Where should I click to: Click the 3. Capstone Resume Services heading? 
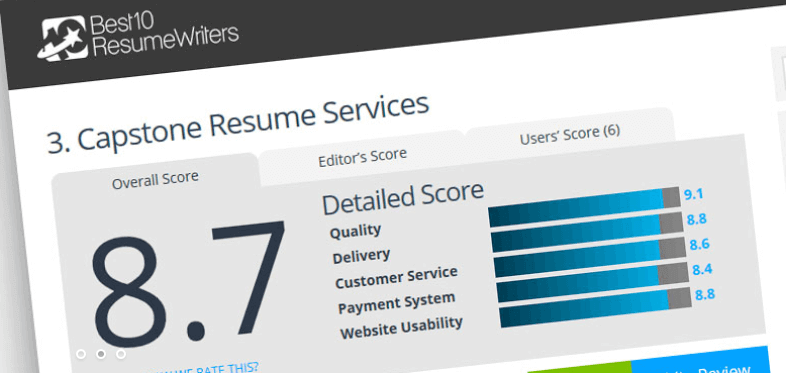238,123
